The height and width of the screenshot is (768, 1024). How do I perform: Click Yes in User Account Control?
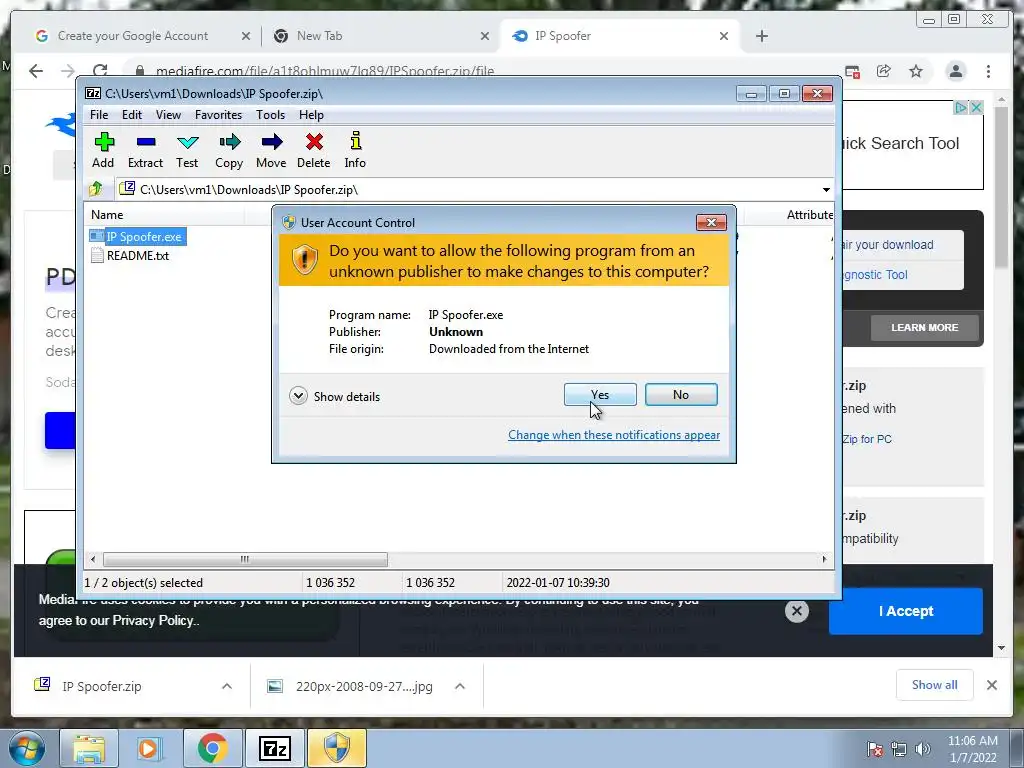coord(600,394)
